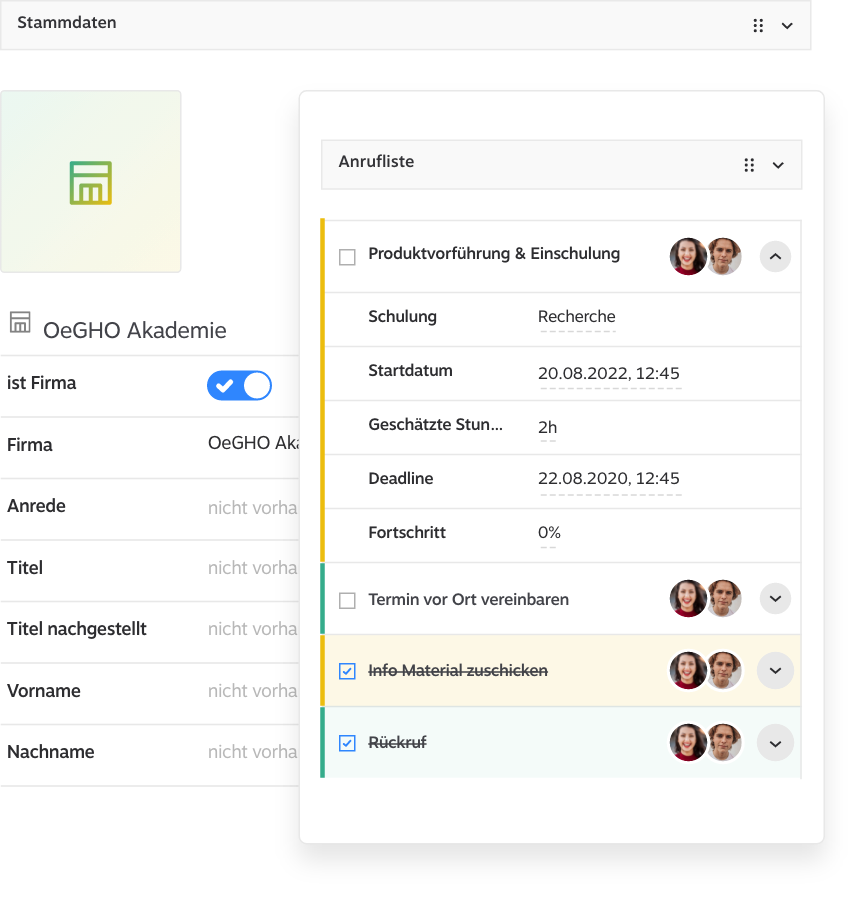This screenshot has width=861, height=897.
Task: Expand the Rückruf task details
Action: click(775, 743)
